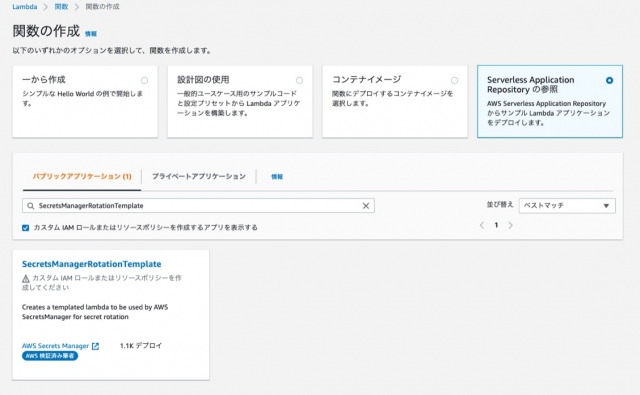The image size is (640, 395).
Task: Click external link icon beside AWS Secrets Manager
Action: coord(96,346)
